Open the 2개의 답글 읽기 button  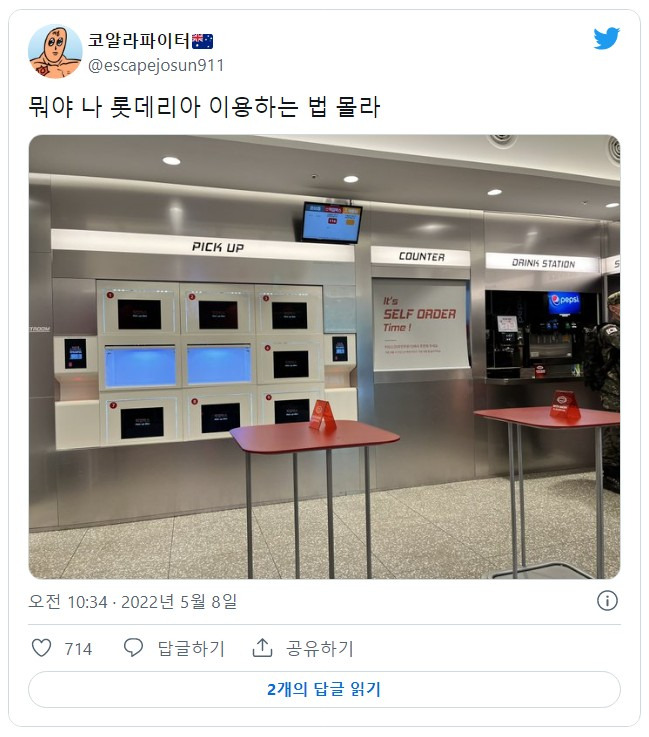click(324, 690)
